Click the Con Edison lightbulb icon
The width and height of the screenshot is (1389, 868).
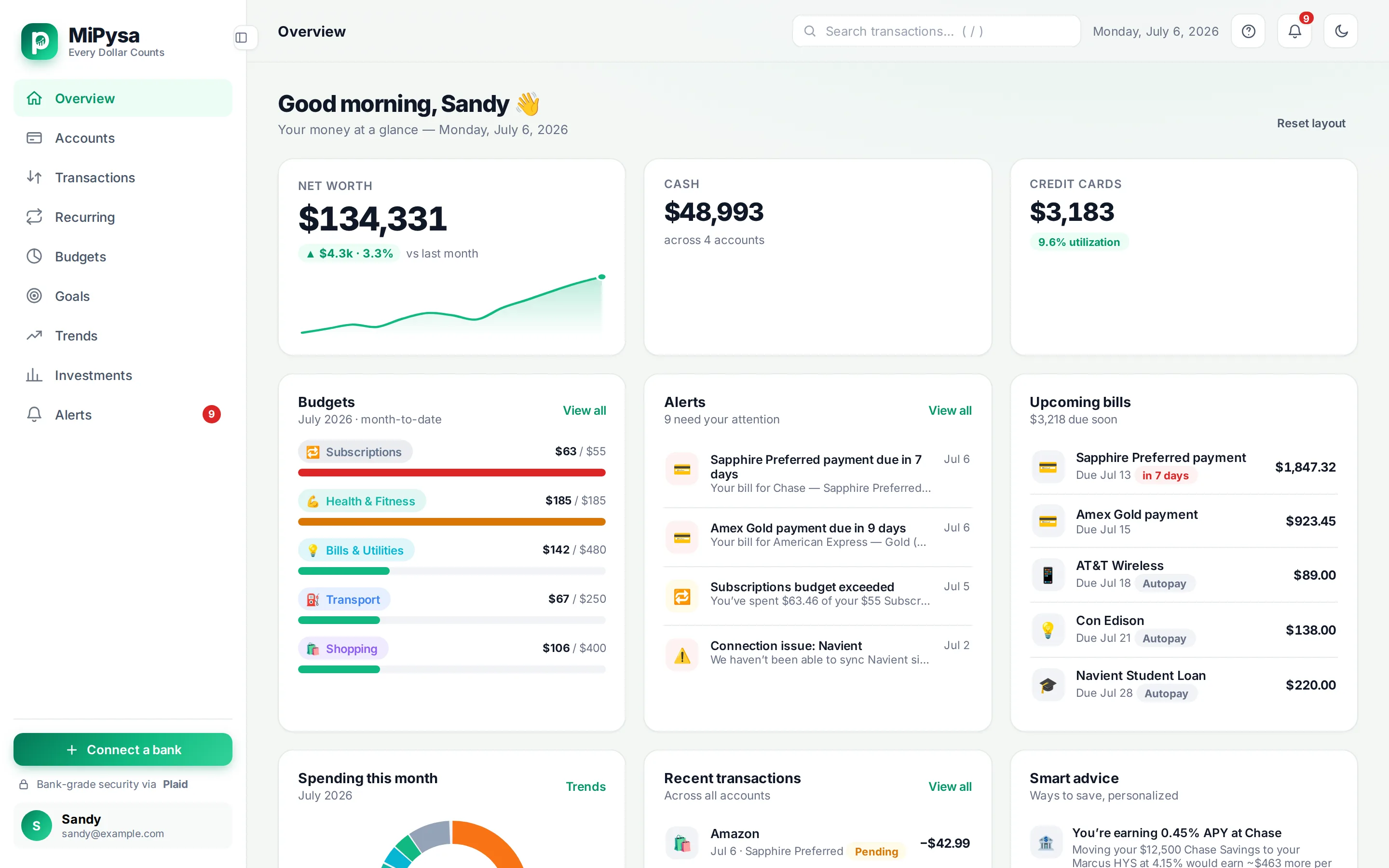(x=1048, y=630)
